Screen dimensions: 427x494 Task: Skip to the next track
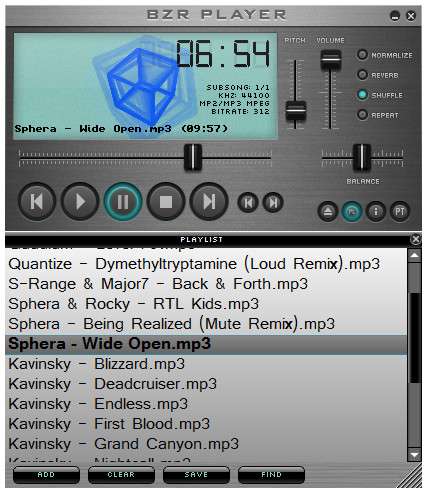point(209,202)
